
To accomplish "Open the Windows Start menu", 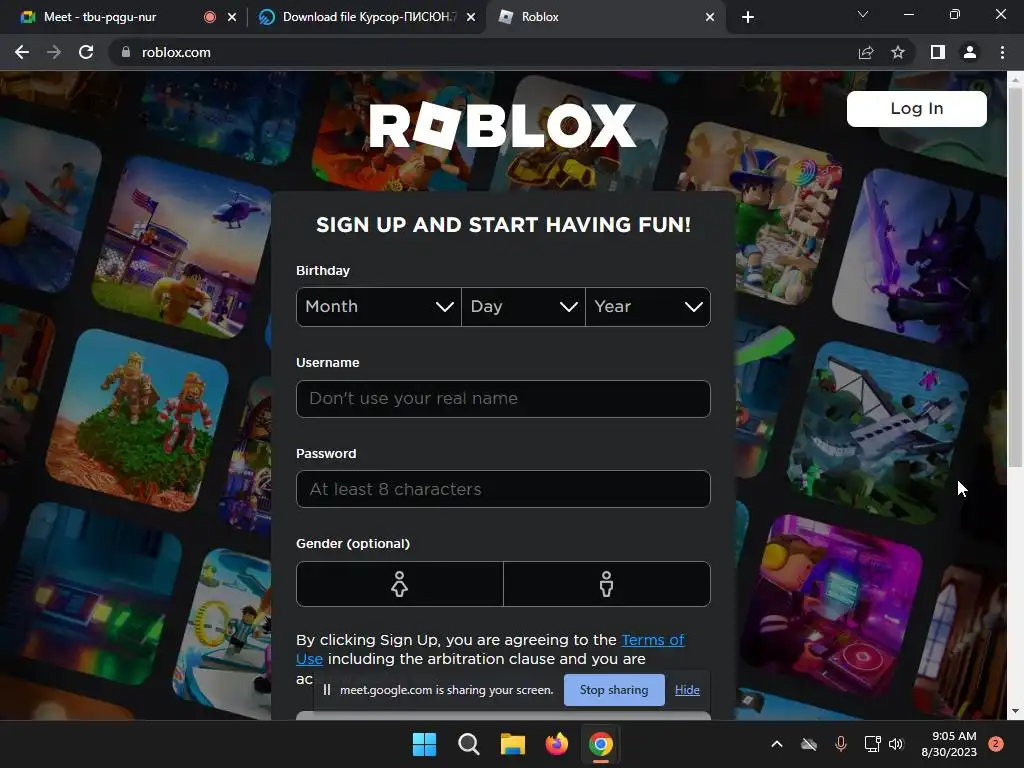I will click(x=424, y=744).
